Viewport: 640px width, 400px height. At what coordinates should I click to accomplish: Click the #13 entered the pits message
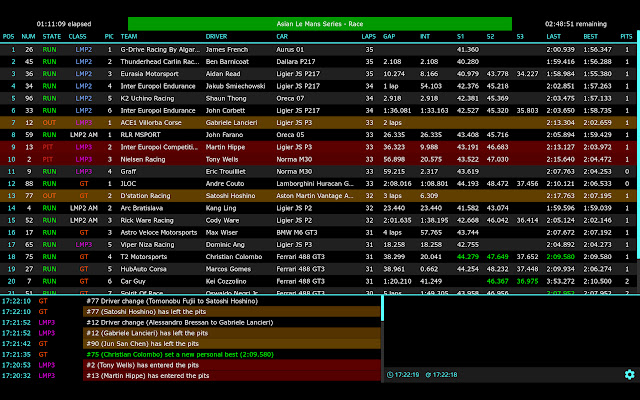tap(148, 376)
